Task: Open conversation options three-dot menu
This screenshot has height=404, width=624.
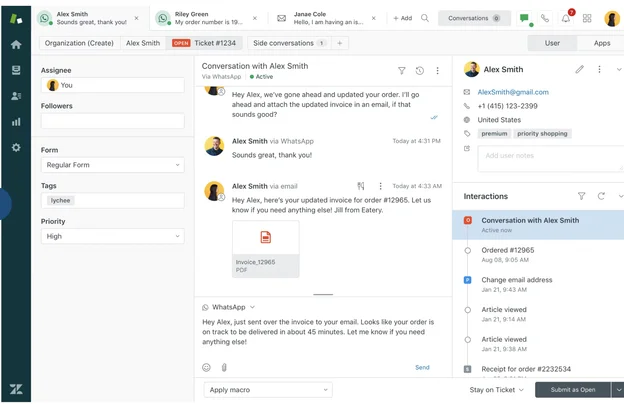Action: pos(437,70)
